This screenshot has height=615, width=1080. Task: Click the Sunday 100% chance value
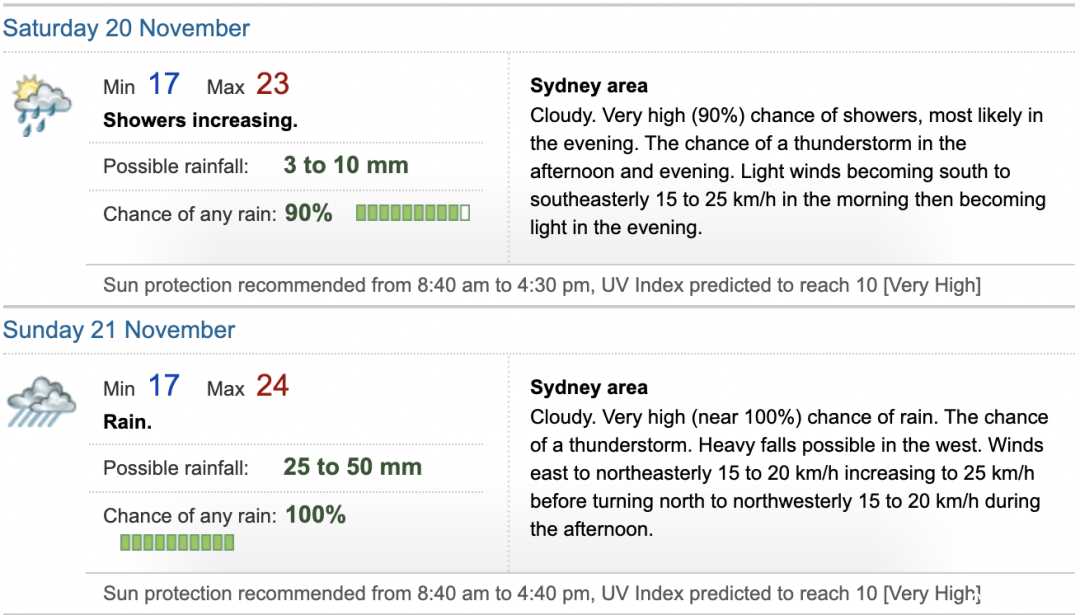(315, 515)
